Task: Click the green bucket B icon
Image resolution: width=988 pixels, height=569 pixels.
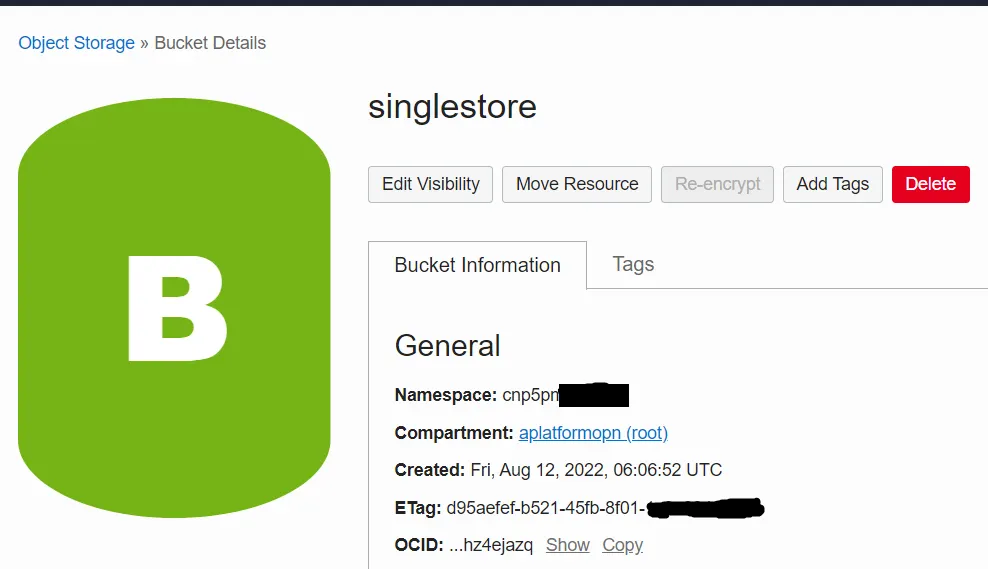Action: click(x=174, y=307)
